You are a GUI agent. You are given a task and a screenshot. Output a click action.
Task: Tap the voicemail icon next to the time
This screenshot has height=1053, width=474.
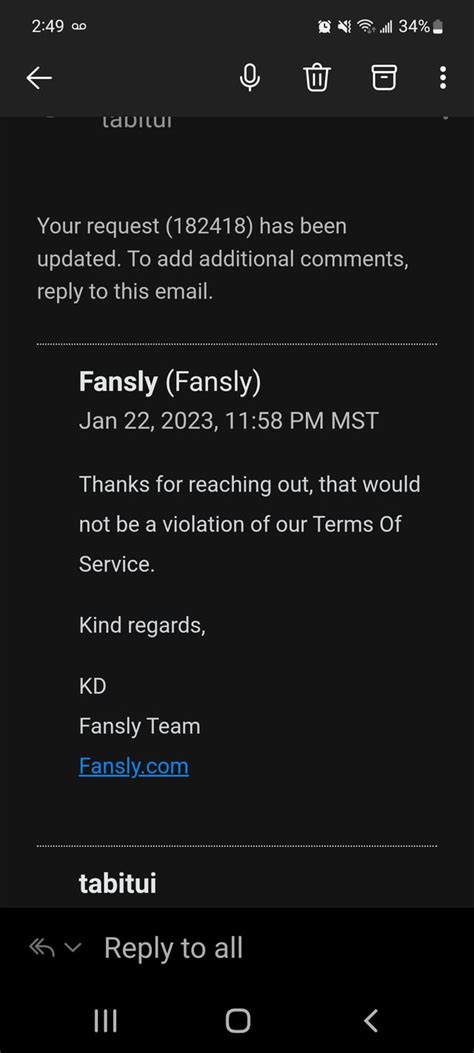coord(79,27)
